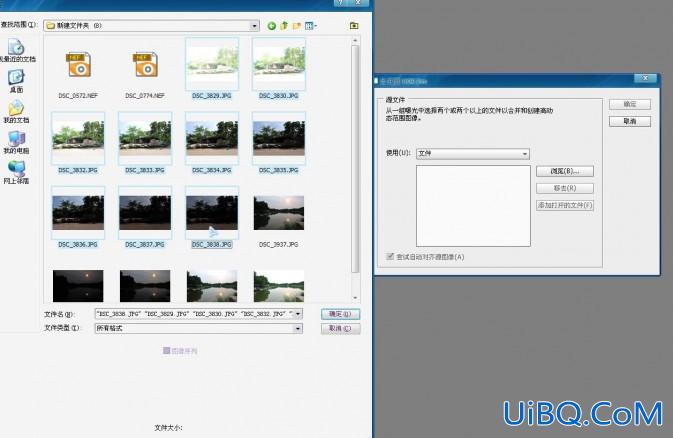Expand the file type dropdown
This screenshot has width=673, height=438.
[298, 328]
